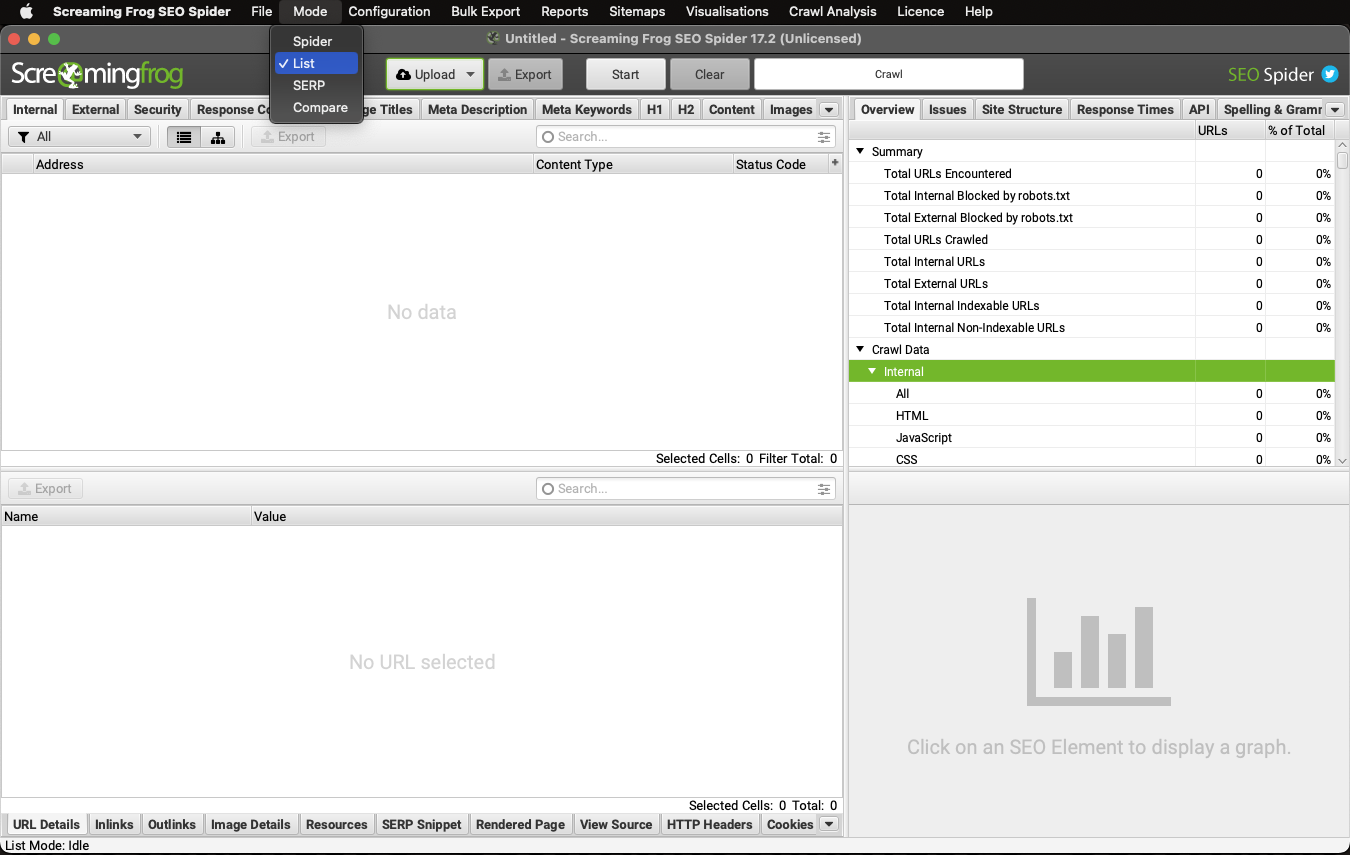Screen dimensions: 1350x855
Task: Open the Inlinks tab
Action: click(x=114, y=825)
